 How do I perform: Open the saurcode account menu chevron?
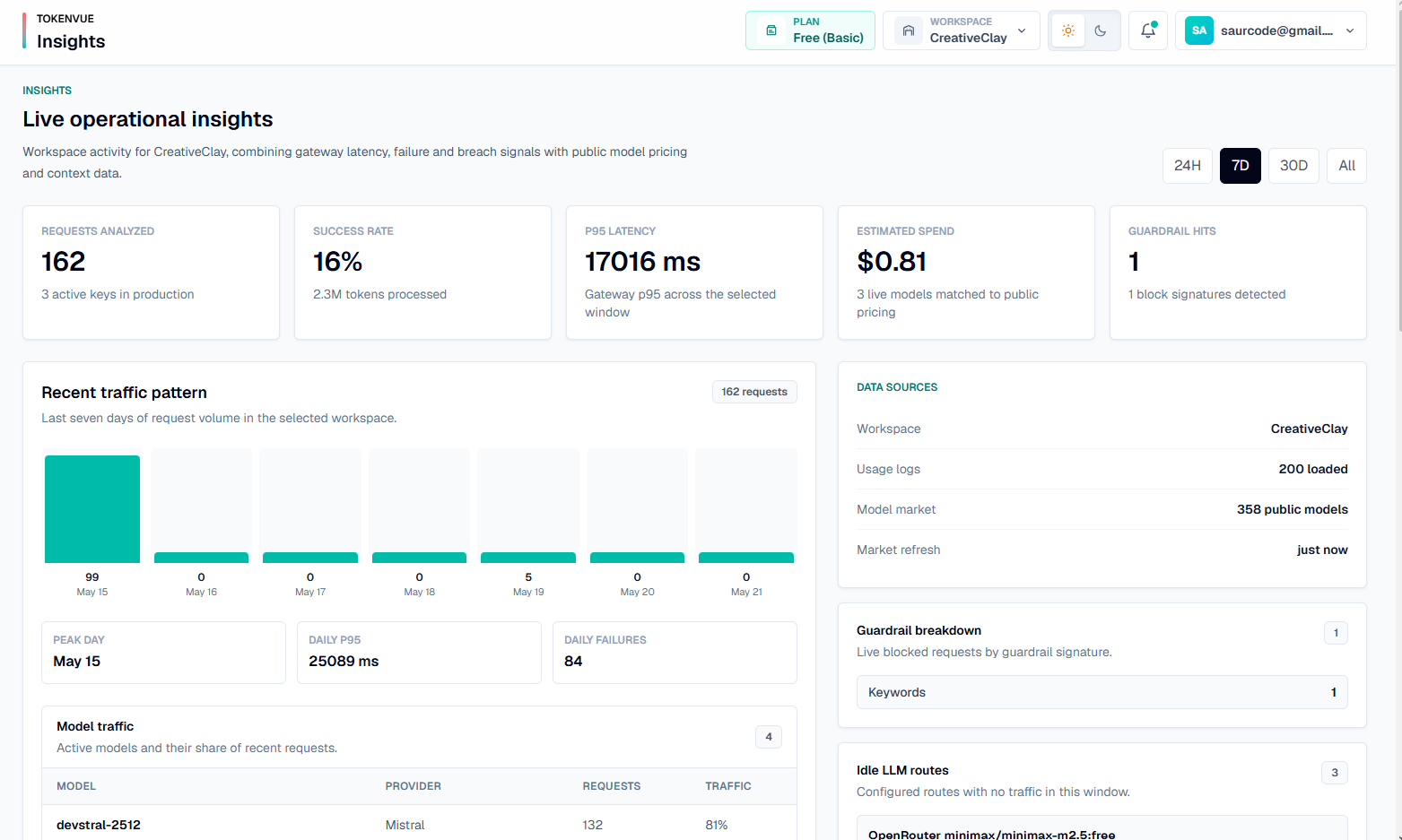[x=1350, y=30]
